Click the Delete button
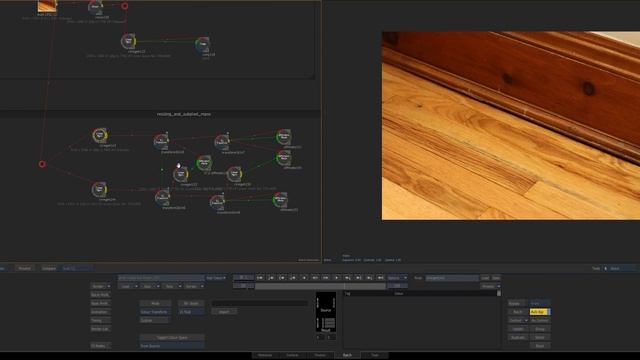Screen dimensions: 640x360 pyautogui.click(x=540, y=338)
